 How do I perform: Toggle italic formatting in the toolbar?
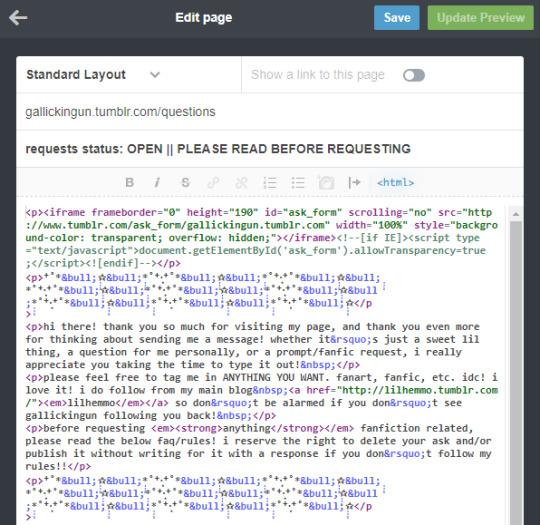(157, 182)
